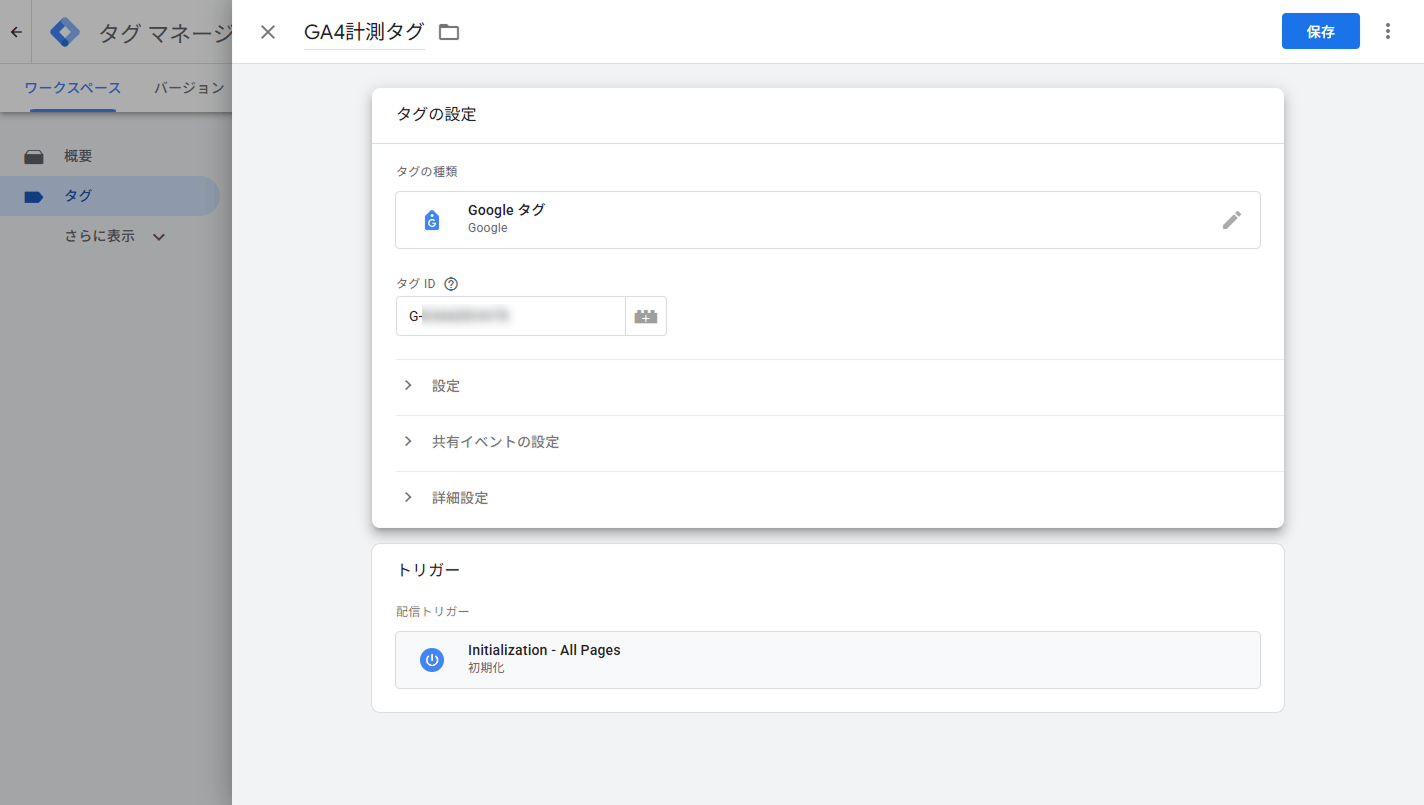Click the pencil edit icon for tag type
This screenshot has width=1424, height=805.
click(x=1232, y=220)
